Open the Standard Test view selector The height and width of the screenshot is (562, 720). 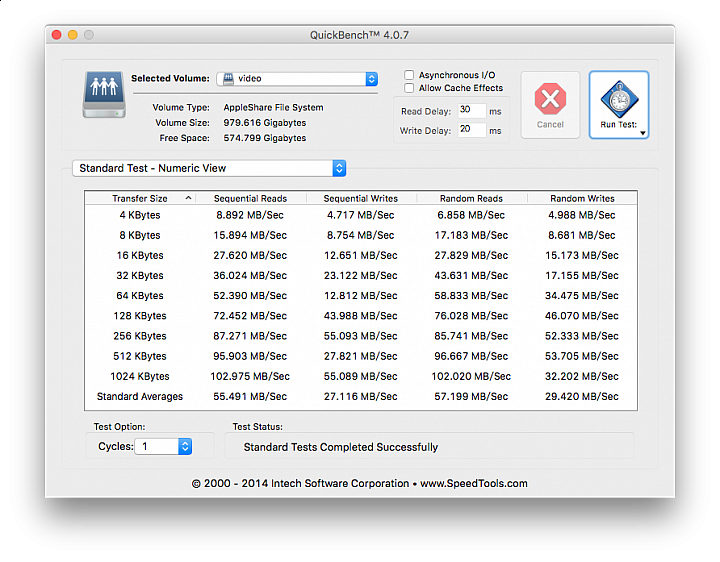point(209,168)
